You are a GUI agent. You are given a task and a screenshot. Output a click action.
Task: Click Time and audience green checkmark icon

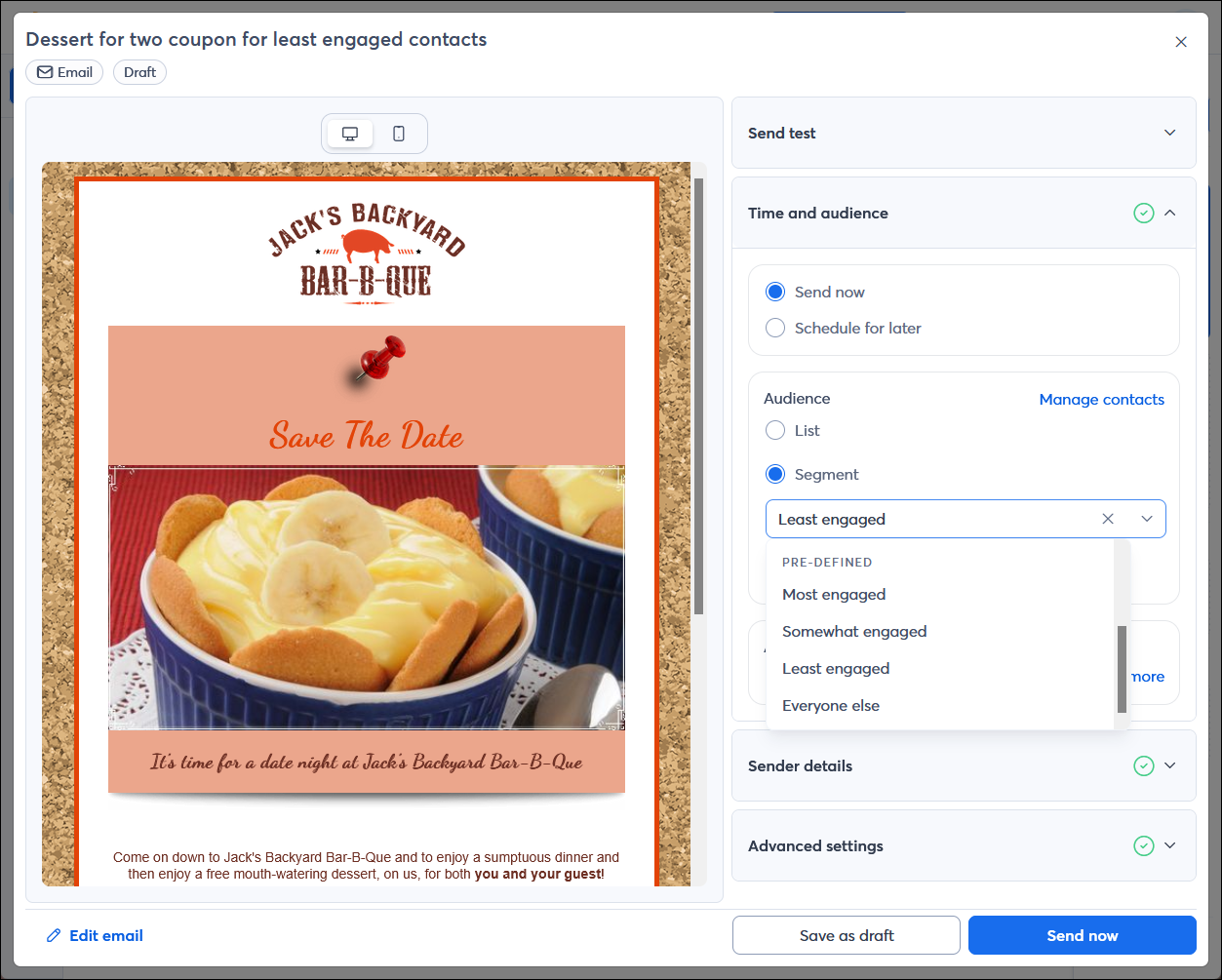click(x=1144, y=213)
